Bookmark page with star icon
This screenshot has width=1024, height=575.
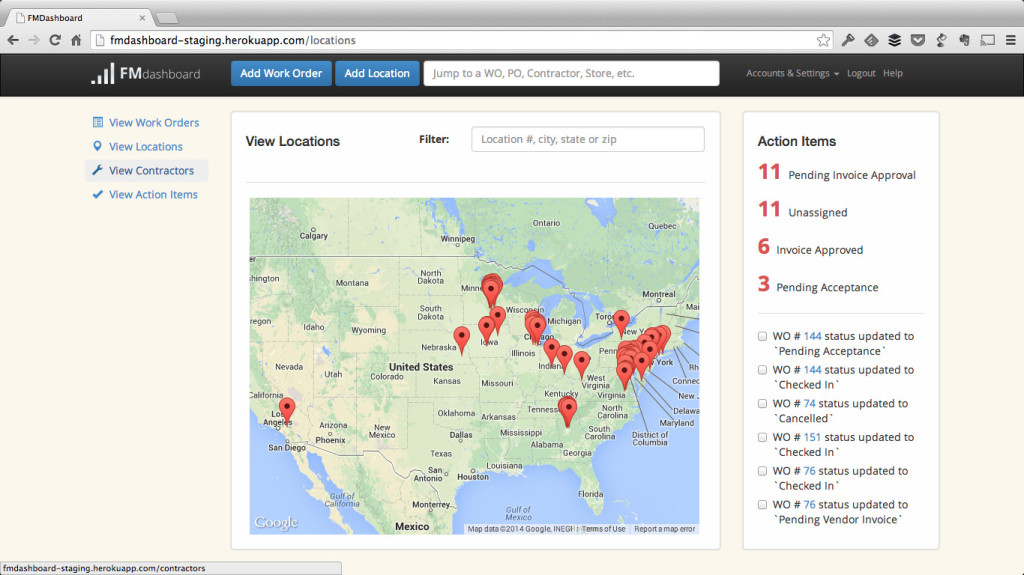(823, 41)
